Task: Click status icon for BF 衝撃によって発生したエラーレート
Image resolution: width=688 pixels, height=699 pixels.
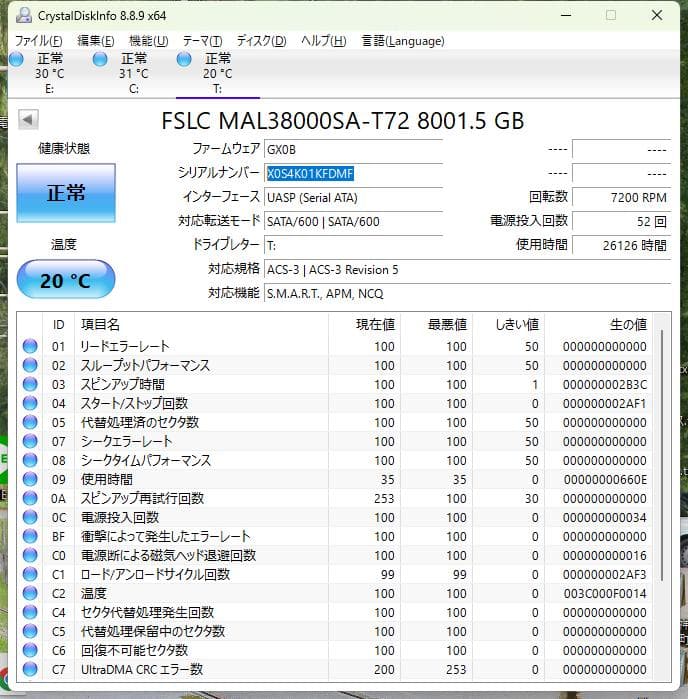Action: tap(30, 536)
